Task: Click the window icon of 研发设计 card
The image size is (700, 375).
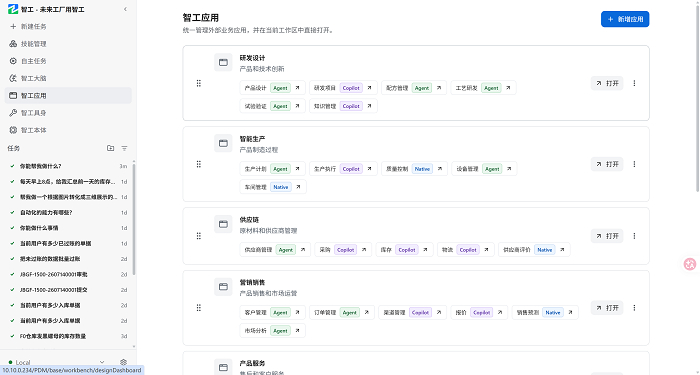Action: tap(223, 62)
